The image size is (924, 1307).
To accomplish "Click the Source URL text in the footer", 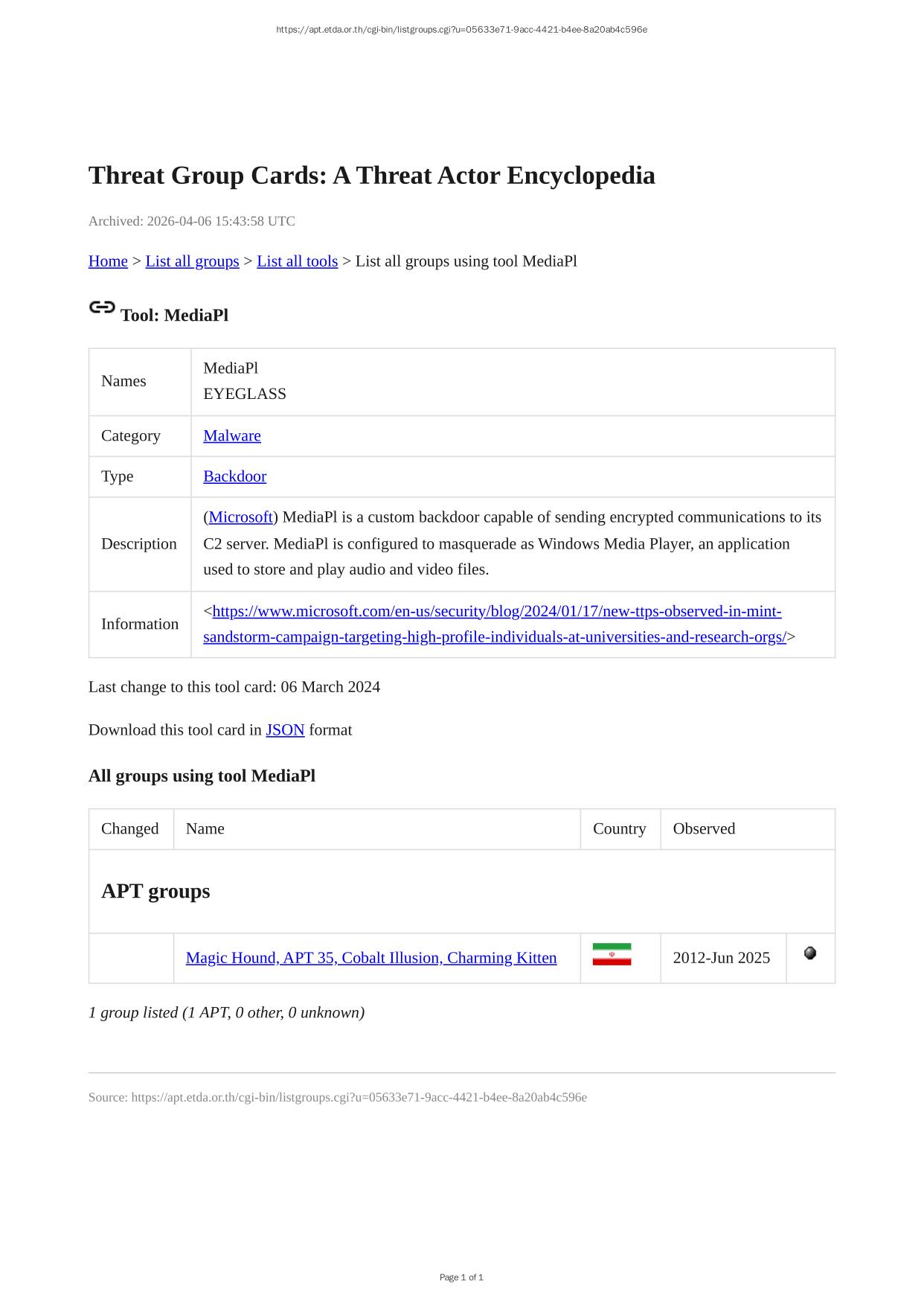I will 337,1097.
